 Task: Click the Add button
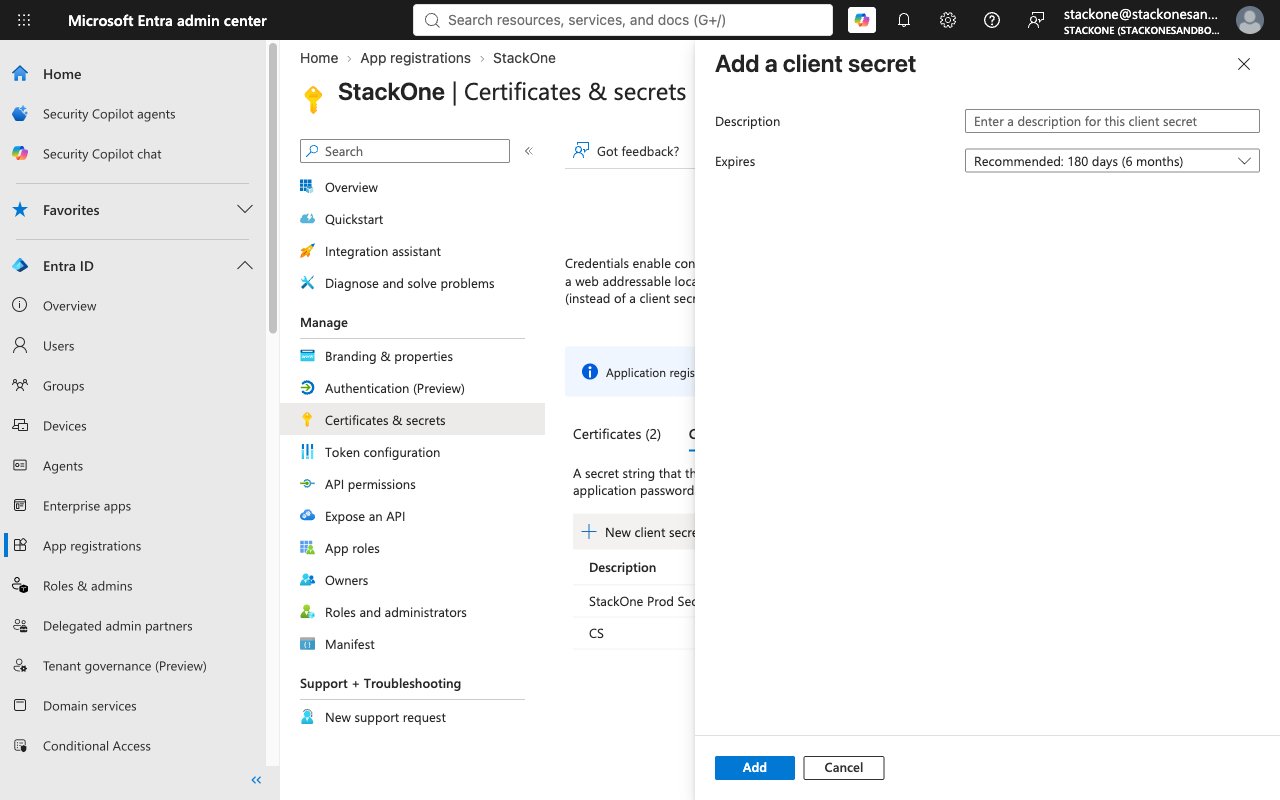point(755,768)
